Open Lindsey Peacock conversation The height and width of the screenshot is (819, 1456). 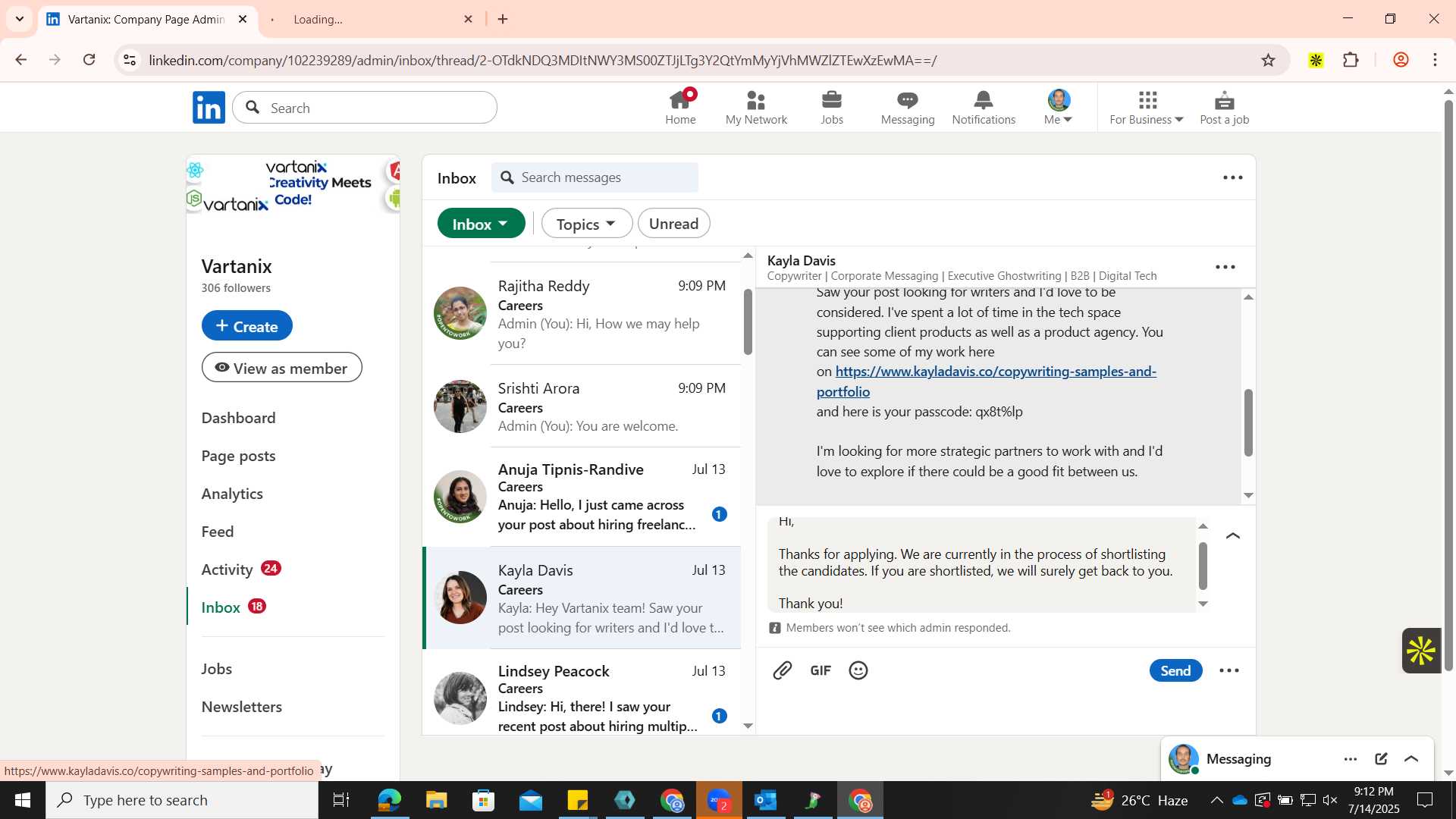pos(582,691)
